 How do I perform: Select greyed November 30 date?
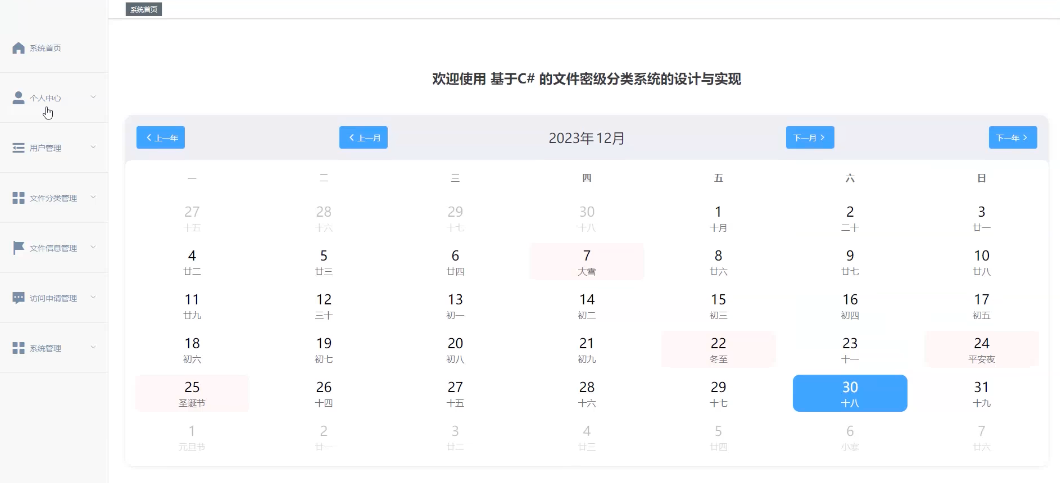click(x=587, y=218)
